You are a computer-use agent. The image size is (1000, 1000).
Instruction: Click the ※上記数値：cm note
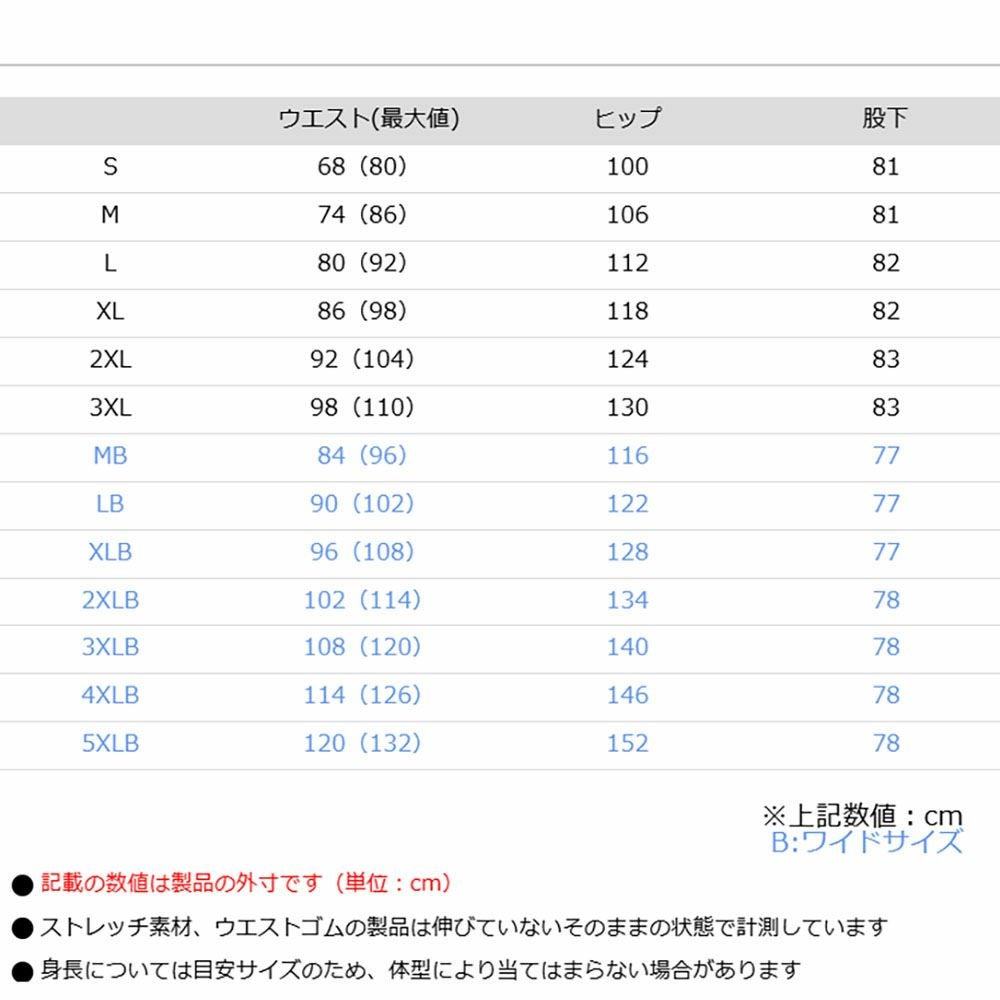pos(862,816)
